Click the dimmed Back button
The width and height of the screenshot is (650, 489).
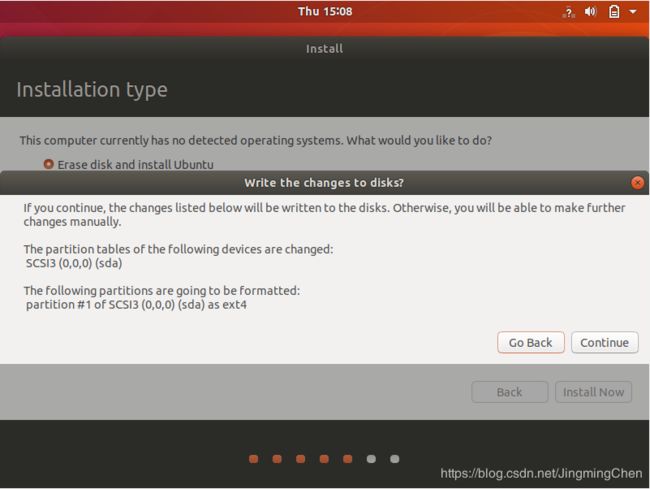coord(509,392)
